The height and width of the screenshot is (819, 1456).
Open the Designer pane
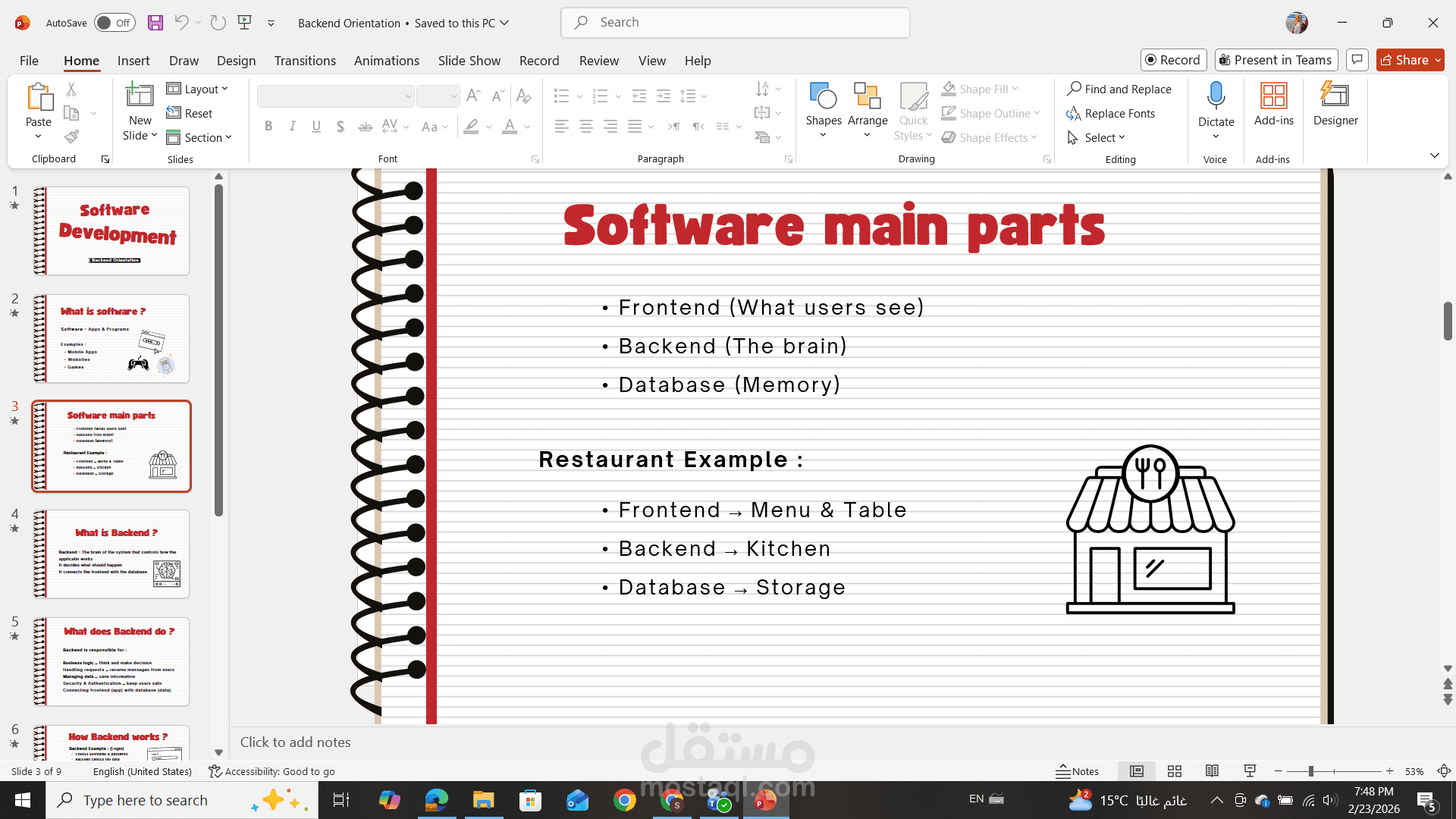(x=1335, y=106)
